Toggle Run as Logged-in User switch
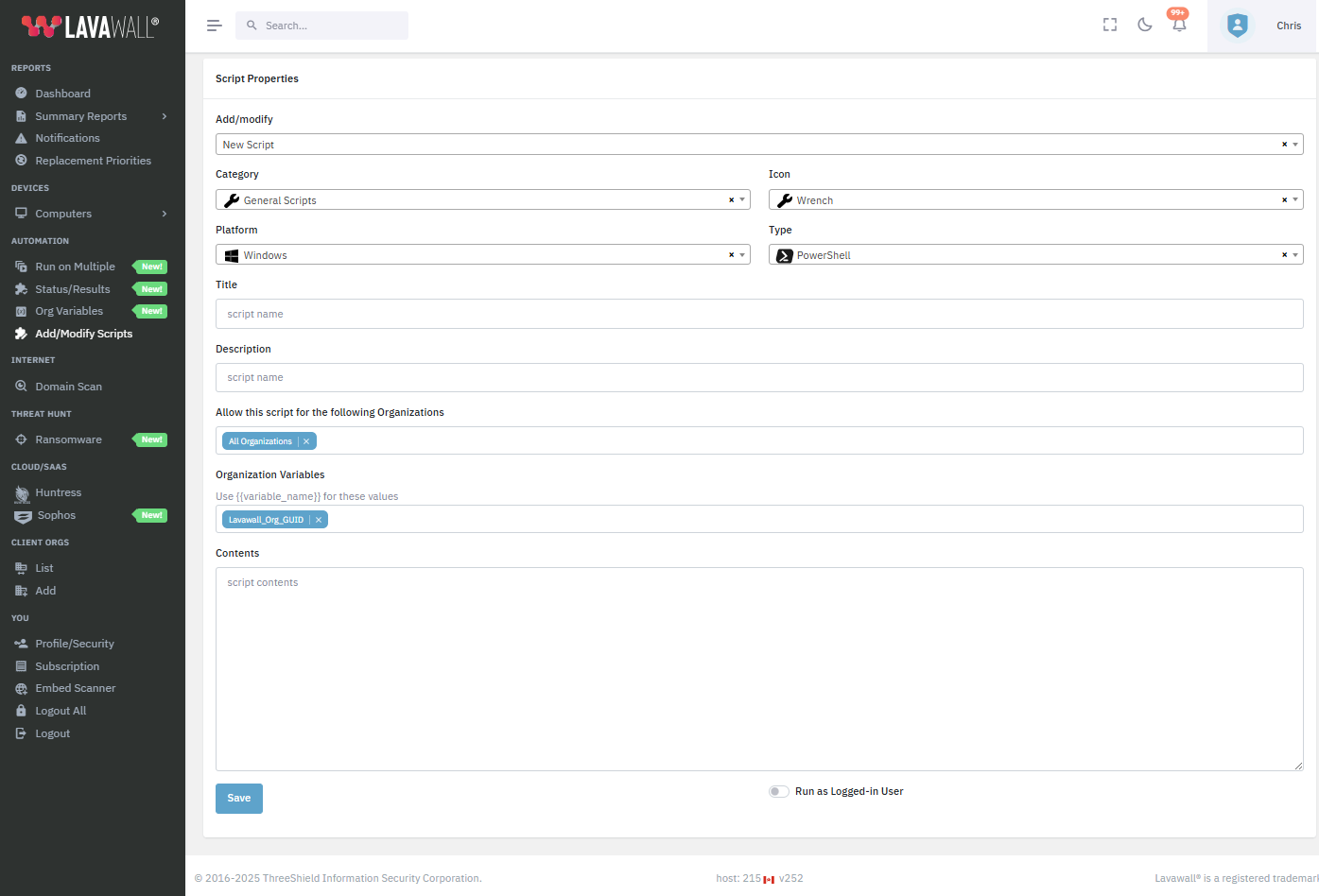1319x896 pixels. [x=778, y=792]
